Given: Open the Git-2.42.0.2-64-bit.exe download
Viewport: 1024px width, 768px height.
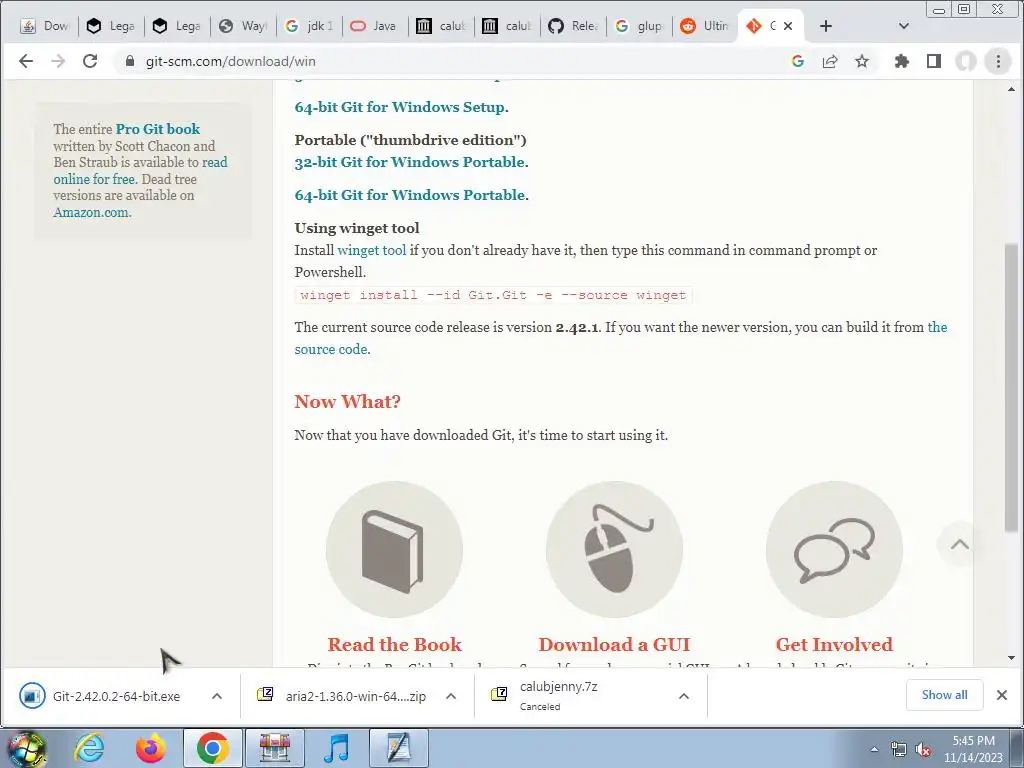Looking at the screenshot, I should click(x=116, y=696).
